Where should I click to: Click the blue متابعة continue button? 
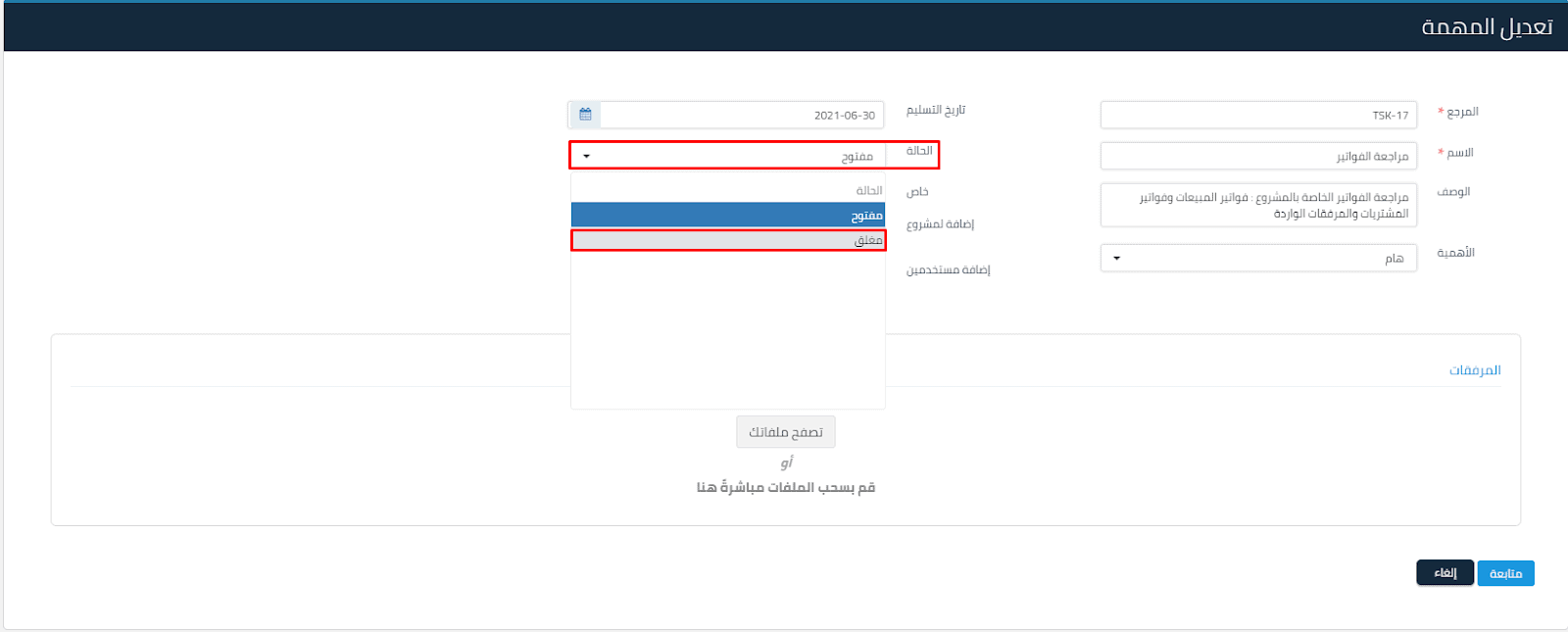click(1505, 573)
